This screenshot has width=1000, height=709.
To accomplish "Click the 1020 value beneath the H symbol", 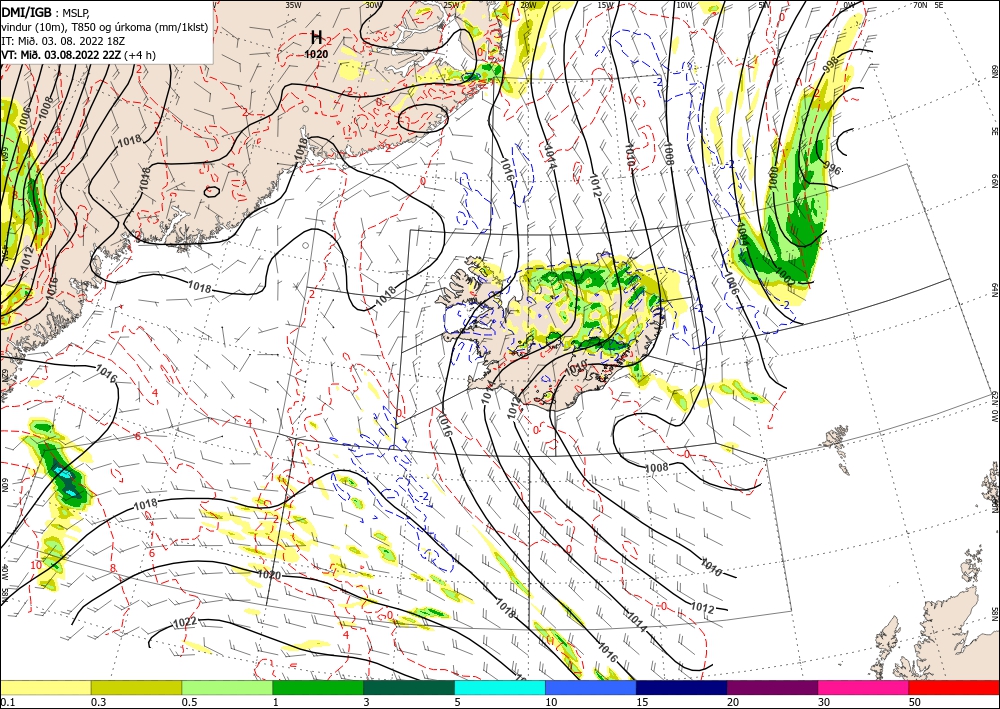I will [x=316, y=54].
